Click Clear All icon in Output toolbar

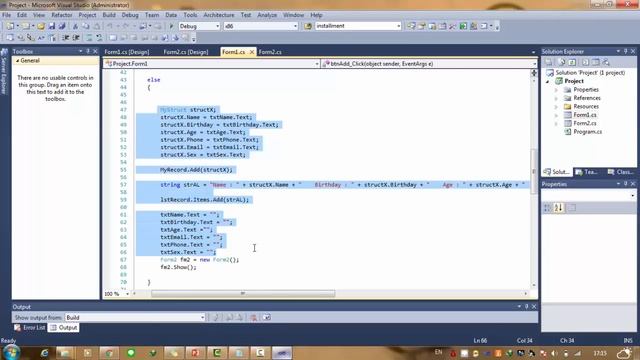coord(253,317)
